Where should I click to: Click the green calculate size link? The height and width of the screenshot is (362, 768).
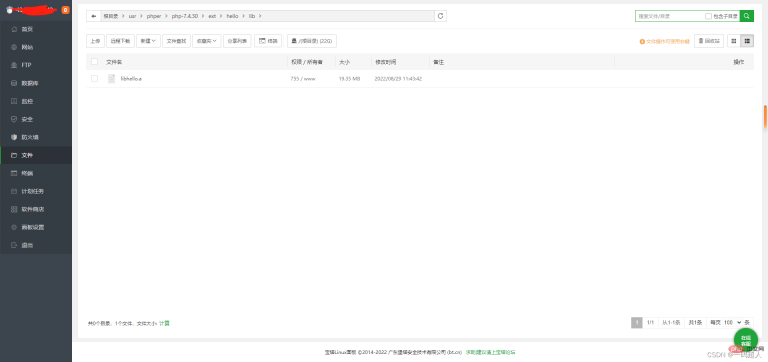coord(164,323)
